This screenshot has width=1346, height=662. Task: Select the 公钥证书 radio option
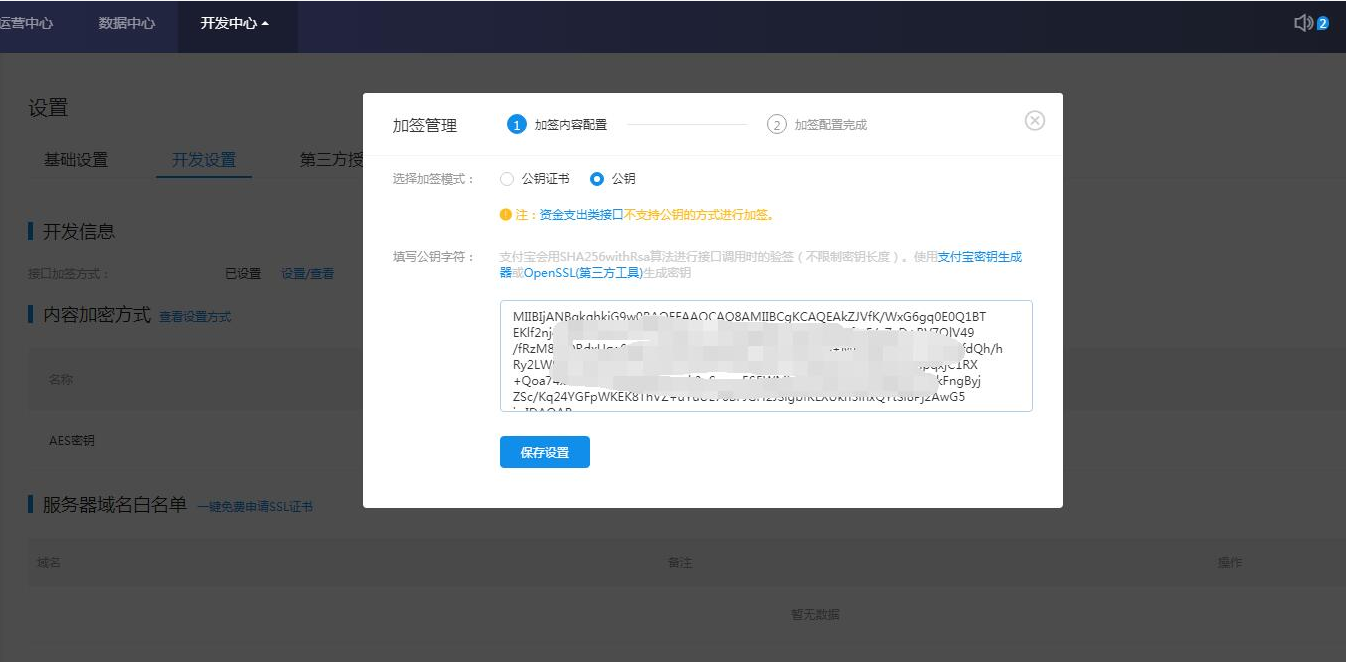tap(507, 179)
